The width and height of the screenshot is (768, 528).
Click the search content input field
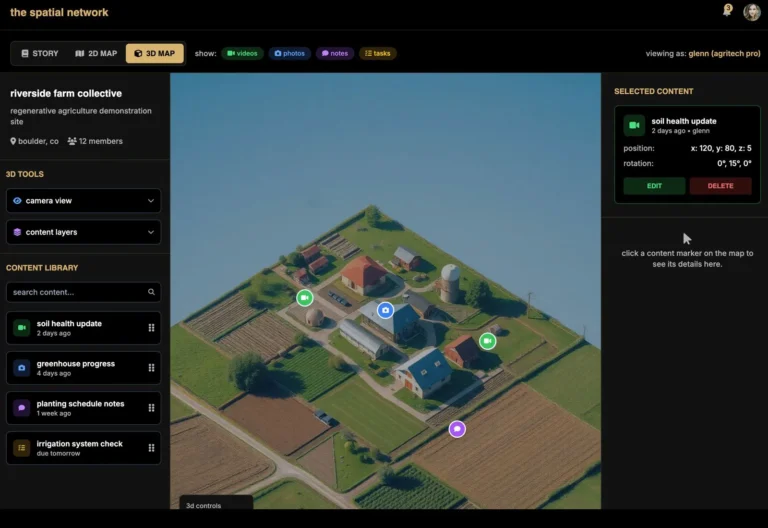(75, 292)
